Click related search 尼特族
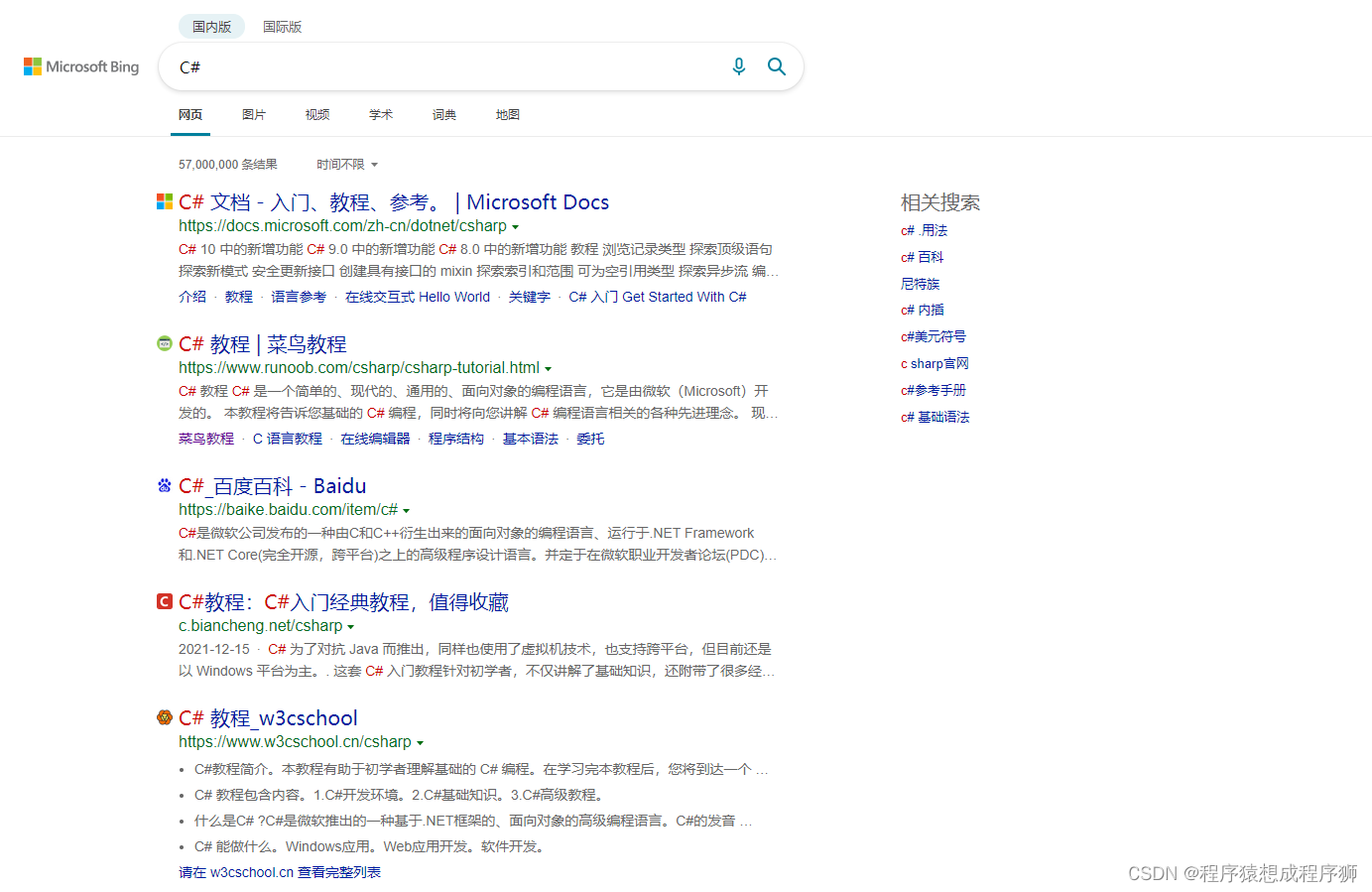The image size is (1372, 892). coord(920,284)
